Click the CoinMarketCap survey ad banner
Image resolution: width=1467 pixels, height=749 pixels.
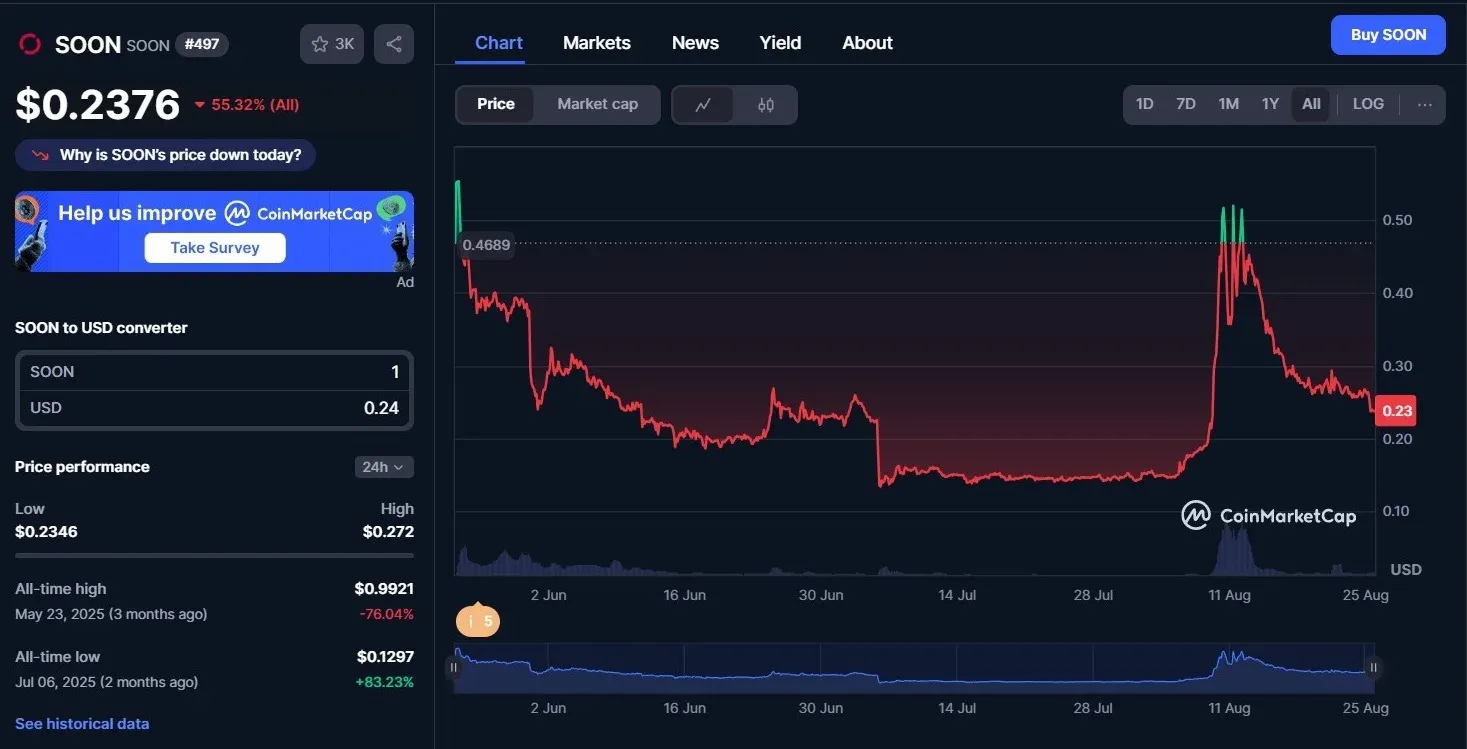click(214, 231)
